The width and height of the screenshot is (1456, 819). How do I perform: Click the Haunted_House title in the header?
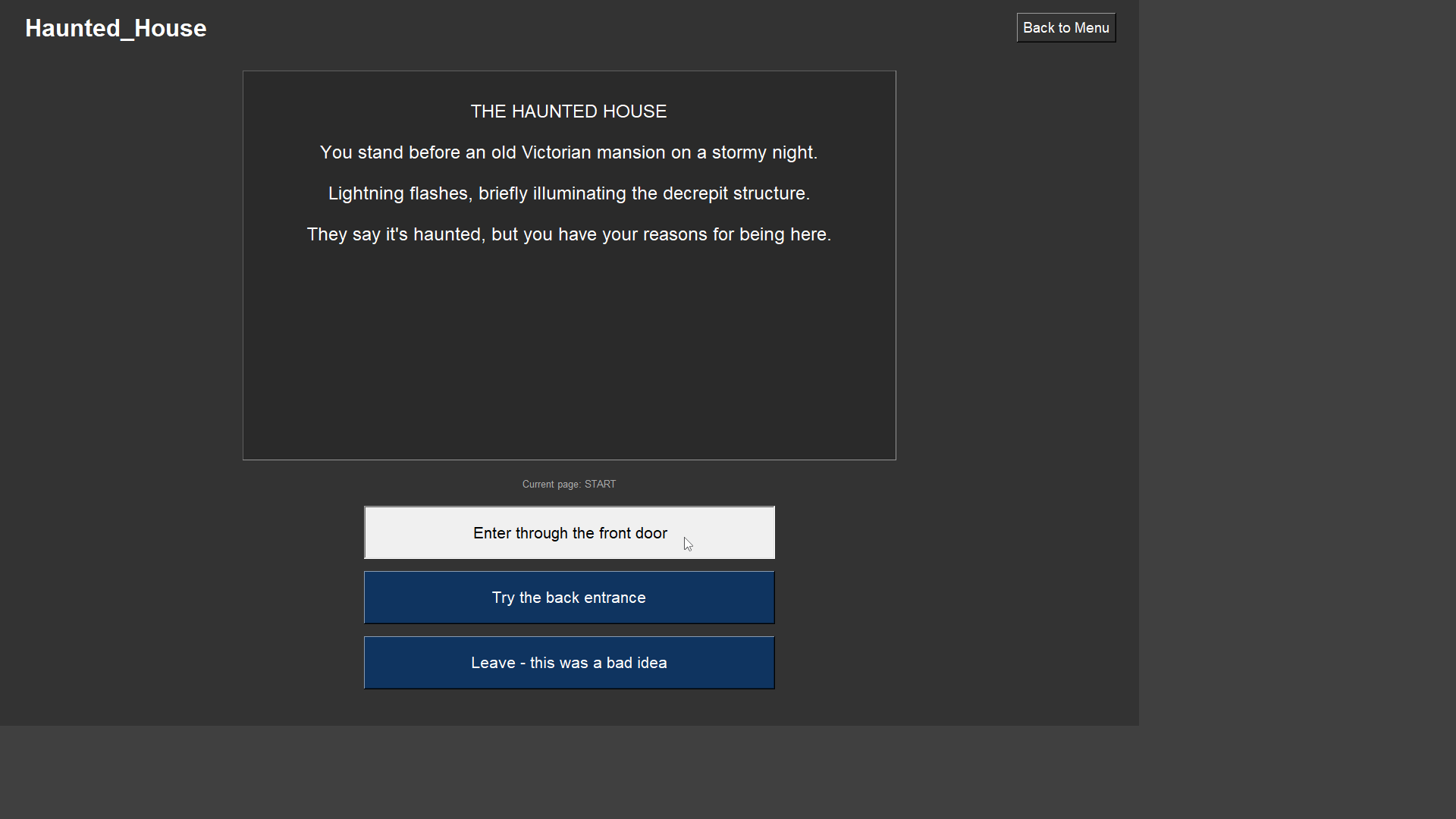coord(116,28)
